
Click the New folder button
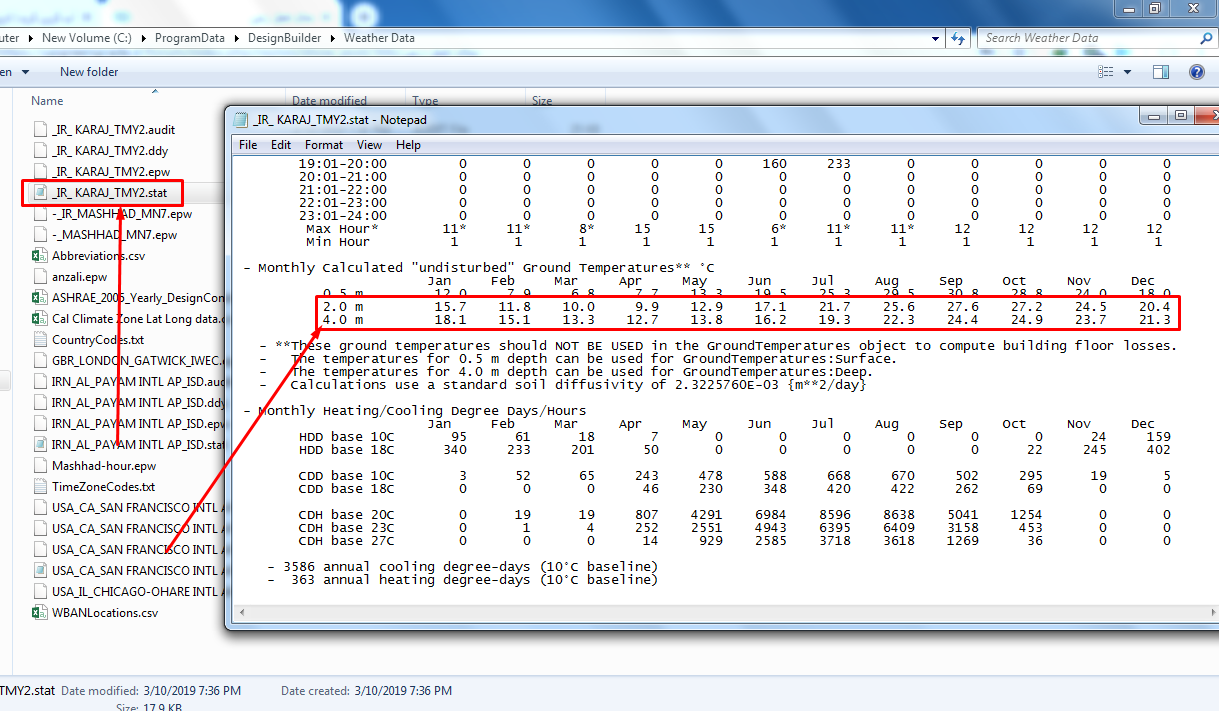tap(89, 72)
